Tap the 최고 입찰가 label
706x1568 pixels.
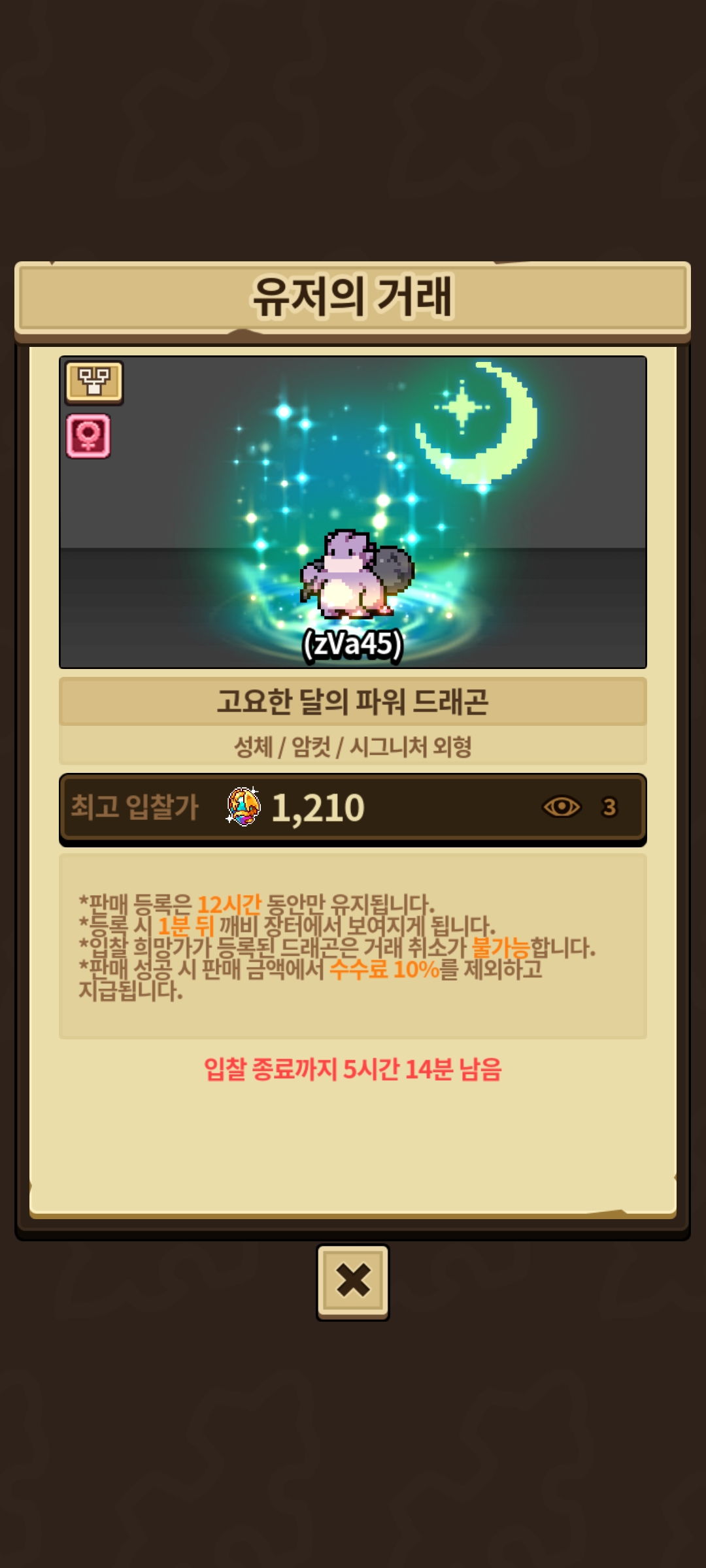point(134,807)
